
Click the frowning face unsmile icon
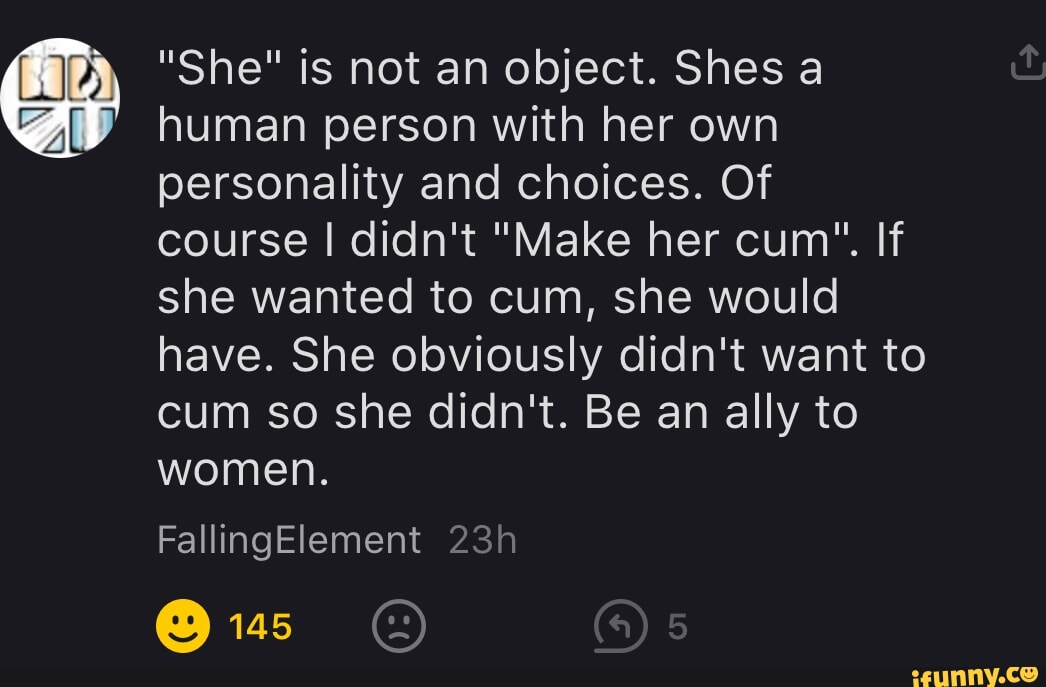click(400, 626)
